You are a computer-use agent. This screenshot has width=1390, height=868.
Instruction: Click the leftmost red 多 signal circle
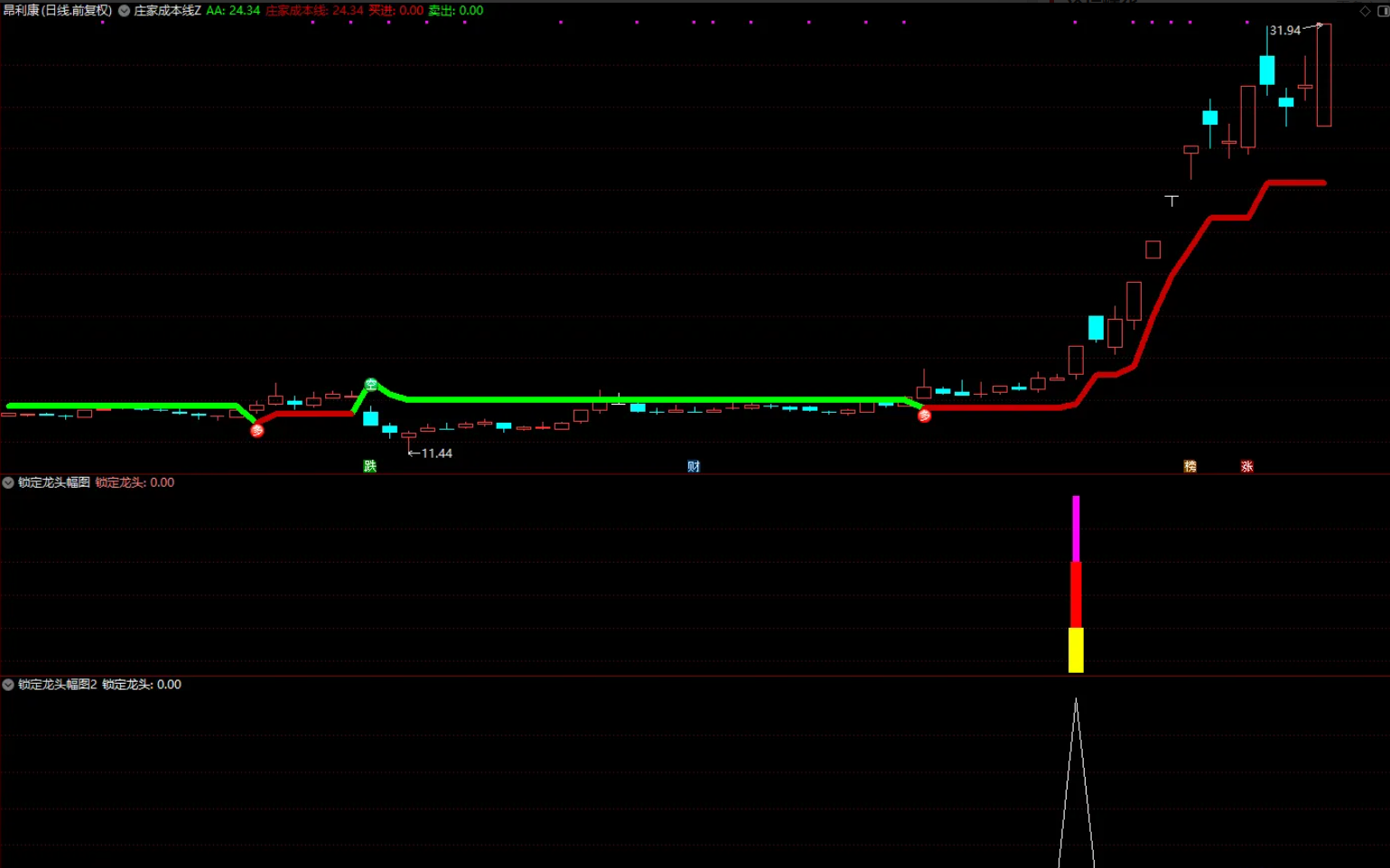(x=257, y=431)
